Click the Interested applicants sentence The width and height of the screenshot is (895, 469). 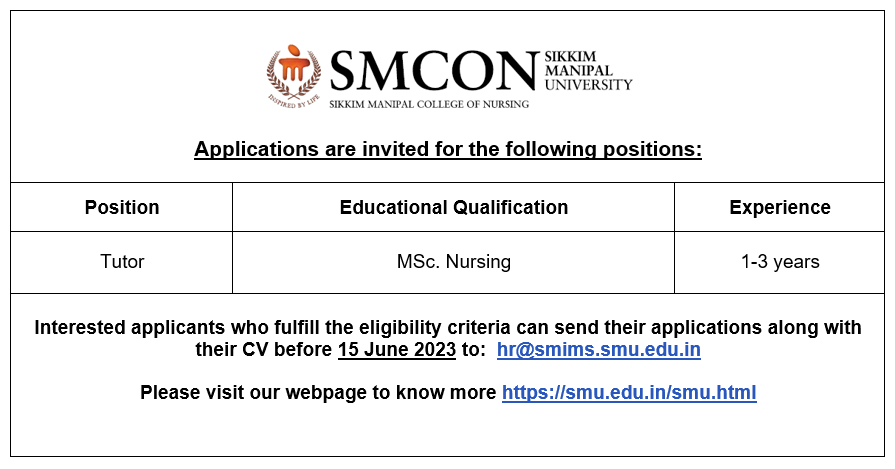(x=448, y=338)
